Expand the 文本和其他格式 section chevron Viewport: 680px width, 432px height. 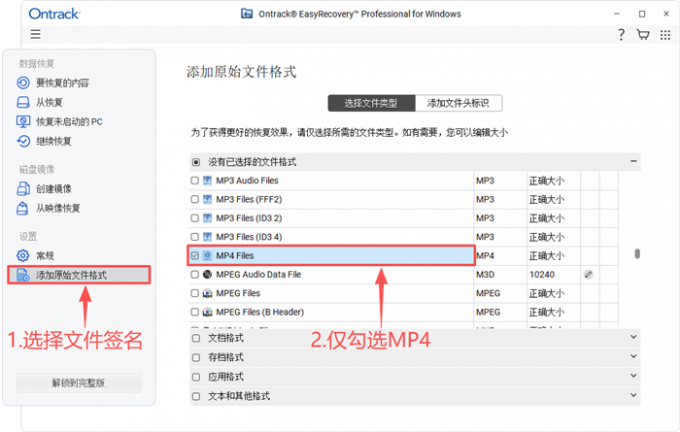(x=633, y=395)
